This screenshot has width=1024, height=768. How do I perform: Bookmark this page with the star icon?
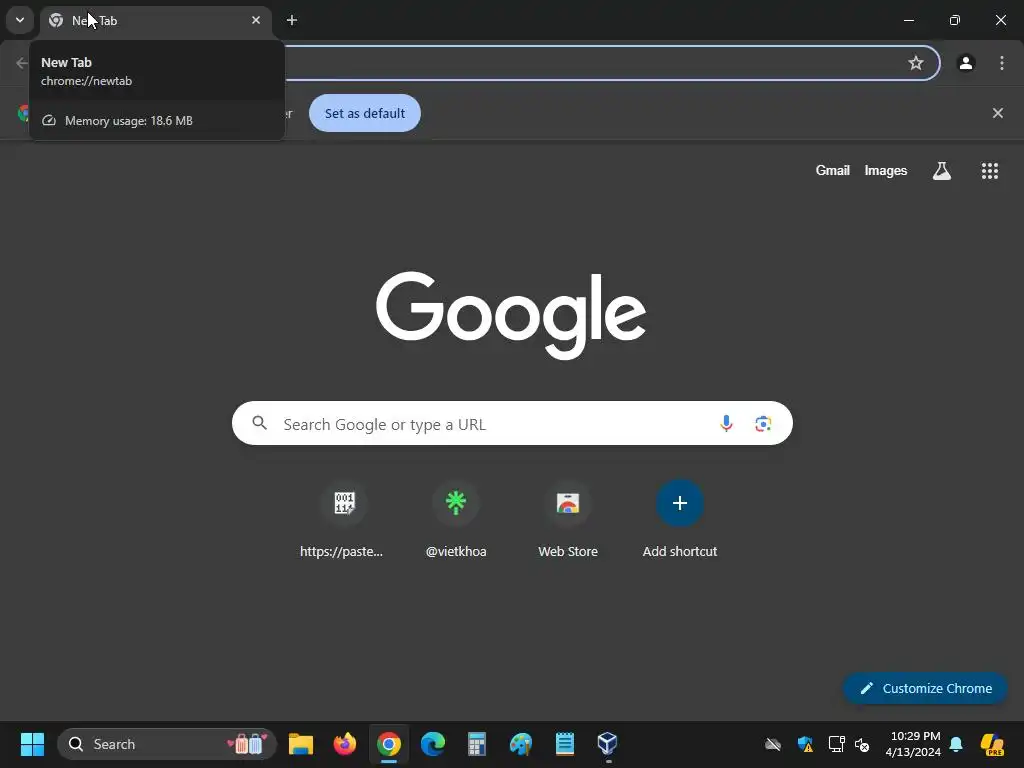point(916,63)
